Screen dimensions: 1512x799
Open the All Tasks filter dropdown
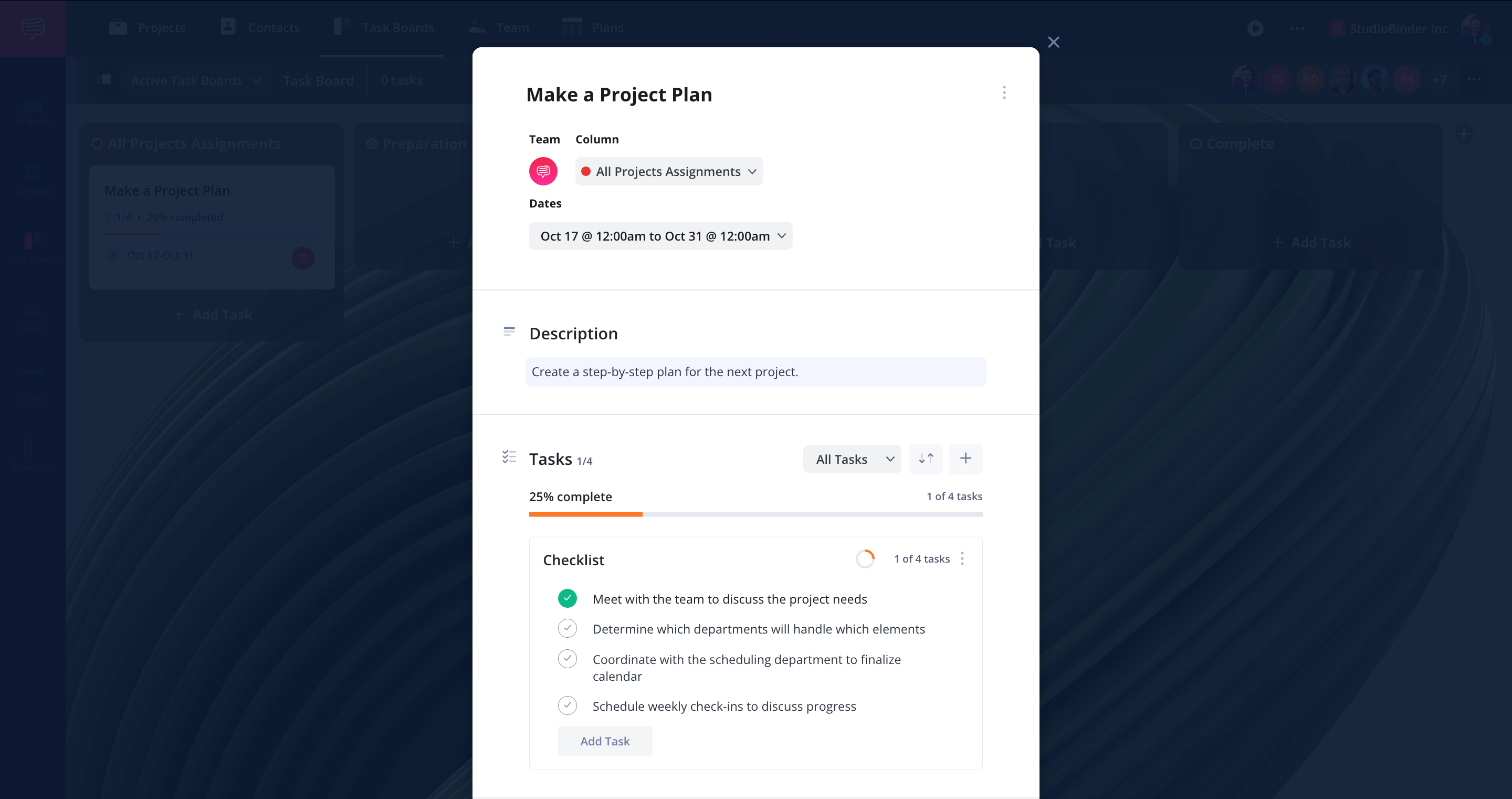point(852,459)
